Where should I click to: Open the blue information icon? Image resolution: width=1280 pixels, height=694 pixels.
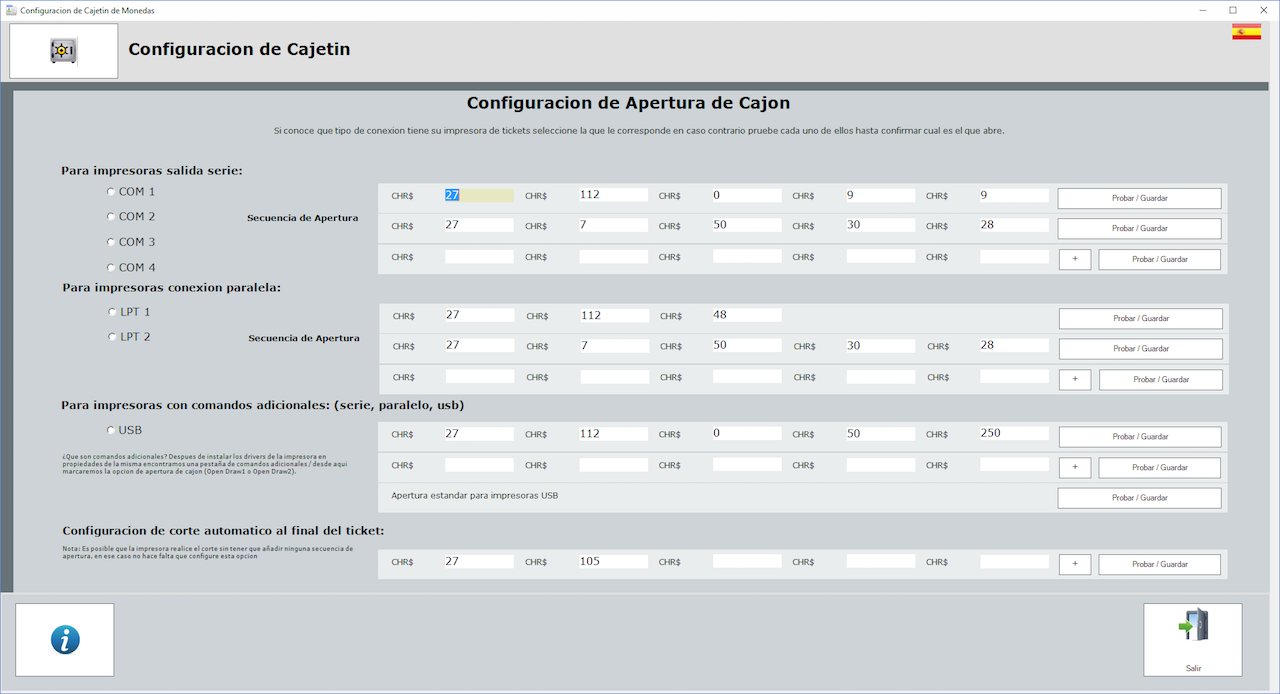click(x=65, y=640)
